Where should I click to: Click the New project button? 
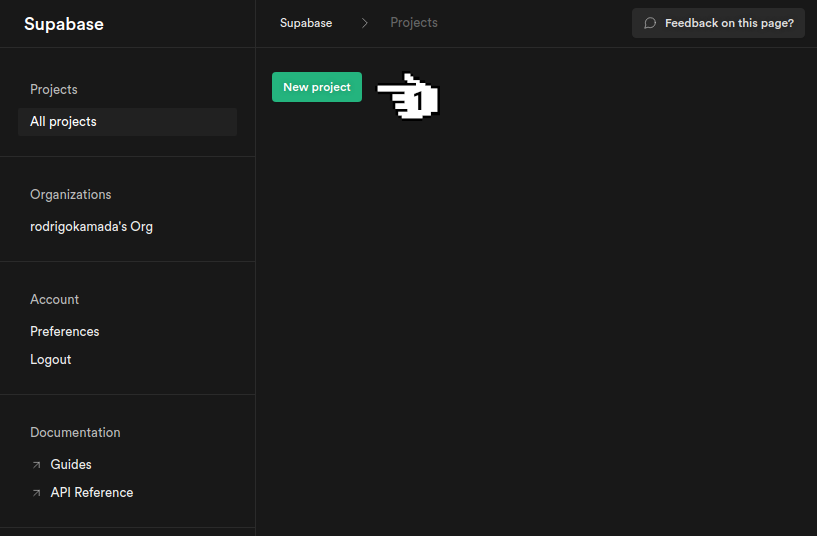point(317,87)
